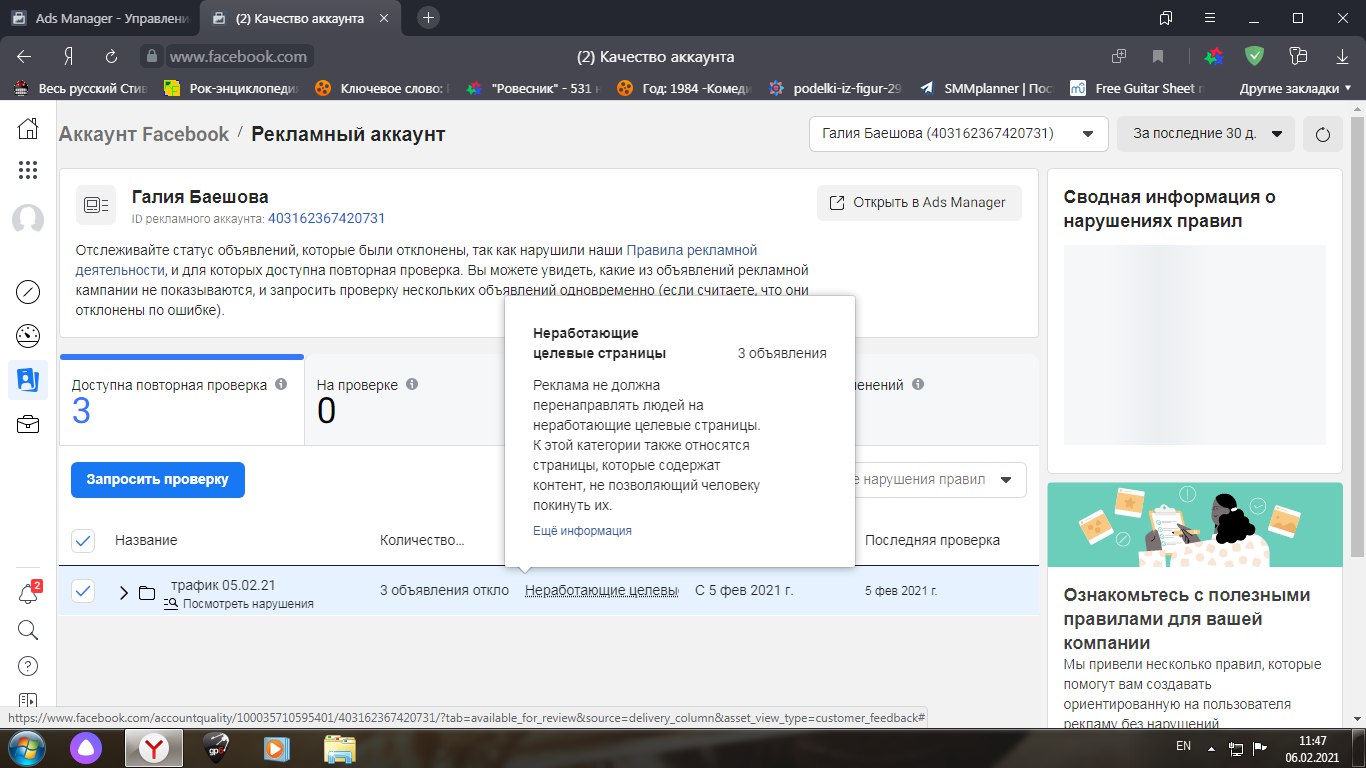Open the help question mark icon
Image resolution: width=1366 pixels, height=768 pixels.
(x=28, y=666)
